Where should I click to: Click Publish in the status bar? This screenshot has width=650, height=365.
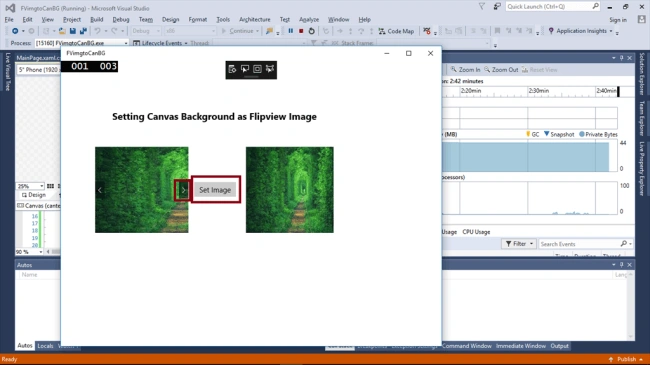pyautogui.click(x=626, y=359)
